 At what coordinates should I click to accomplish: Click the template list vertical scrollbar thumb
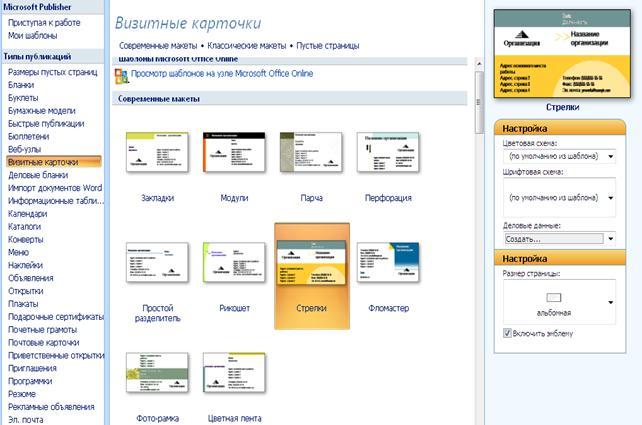click(x=478, y=102)
